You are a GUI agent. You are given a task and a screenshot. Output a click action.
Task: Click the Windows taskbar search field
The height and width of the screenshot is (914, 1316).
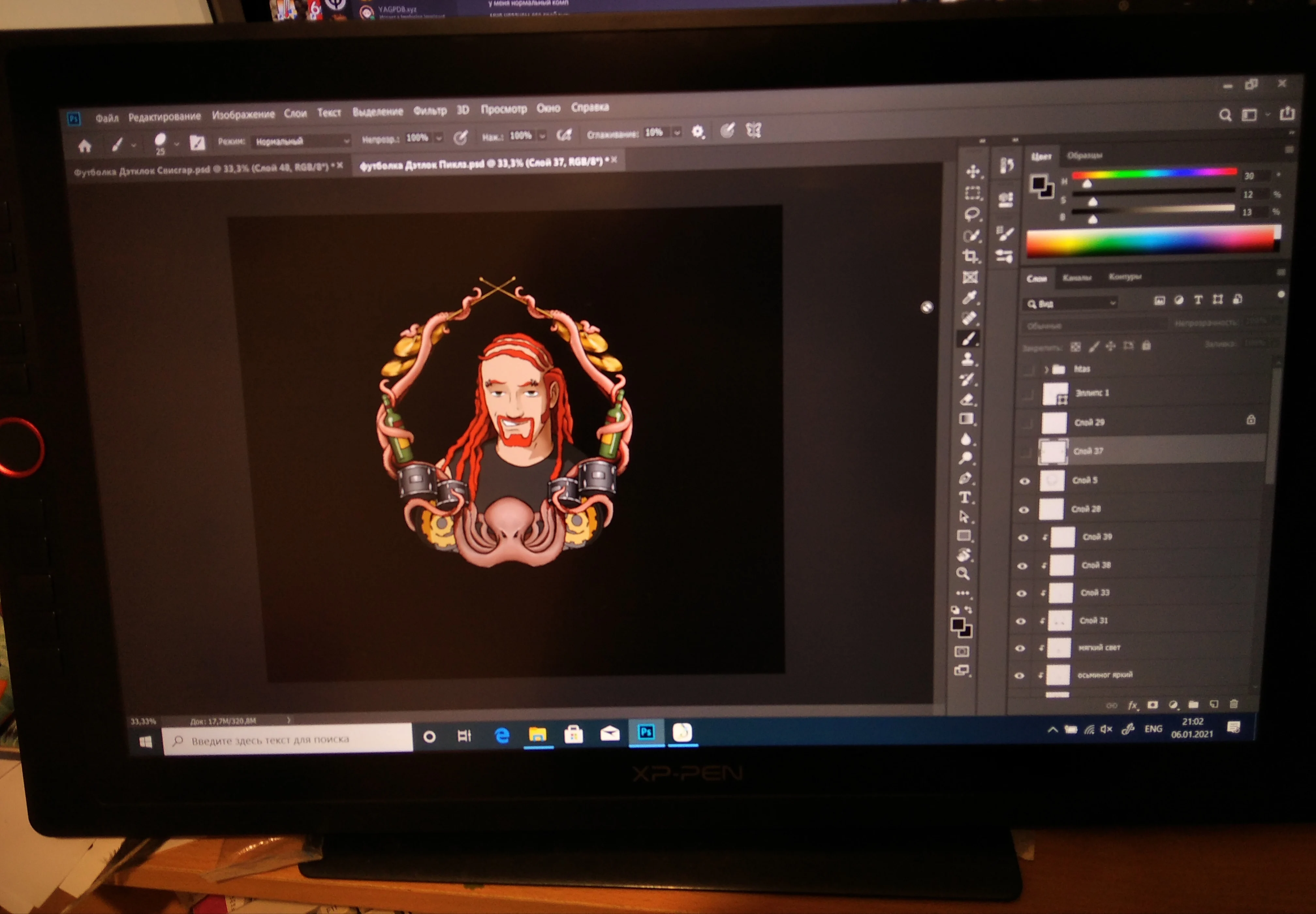tap(288, 739)
